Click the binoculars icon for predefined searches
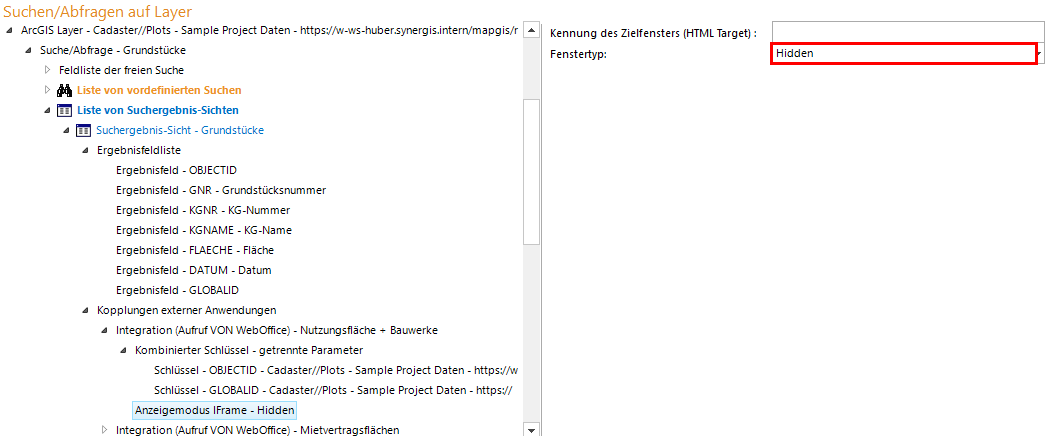 click(x=65, y=90)
